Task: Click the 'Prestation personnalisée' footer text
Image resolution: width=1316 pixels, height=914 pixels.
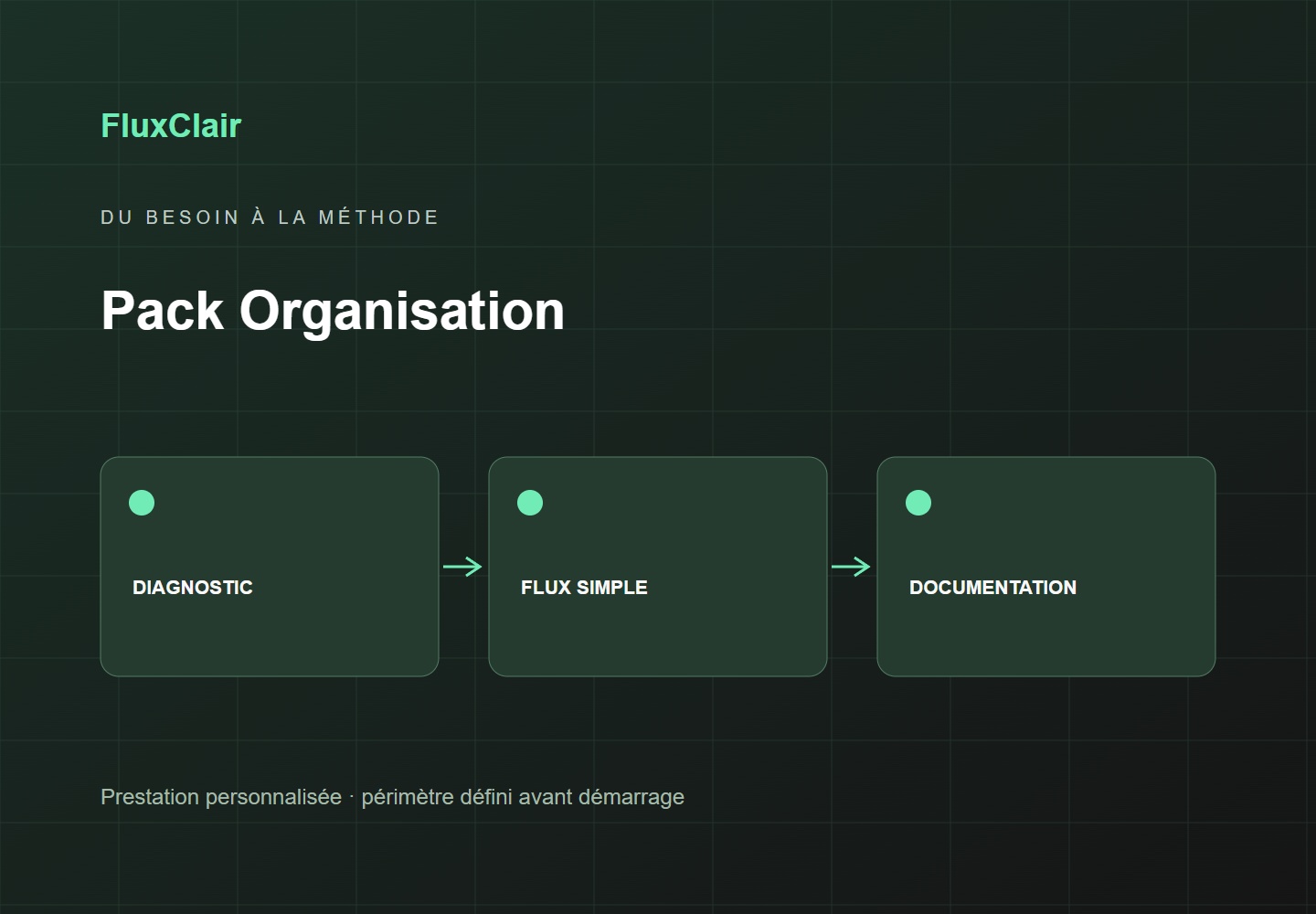Action: coord(221,797)
